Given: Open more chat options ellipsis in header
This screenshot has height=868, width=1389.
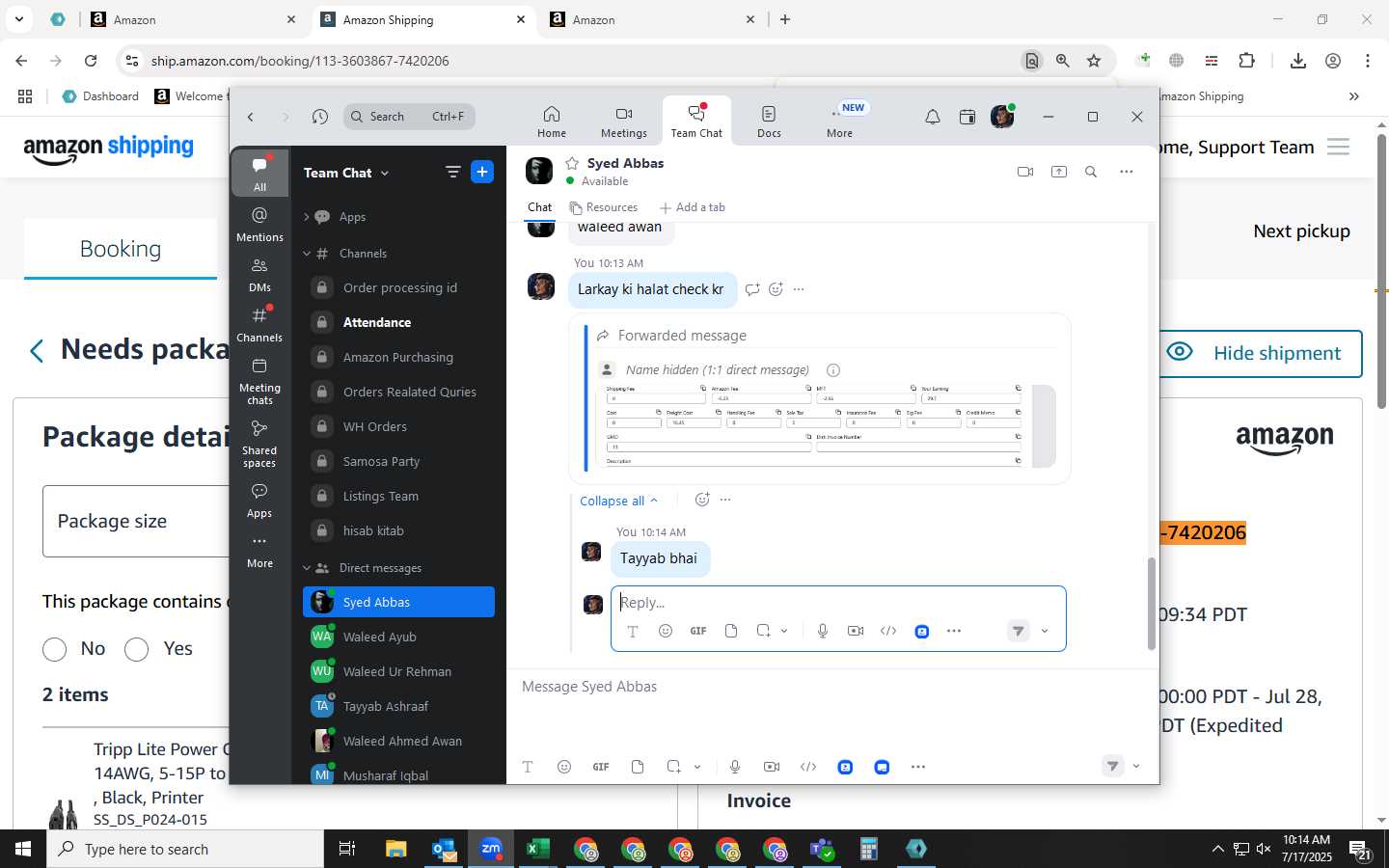Looking at the screenshot, I should (1126, 172).
